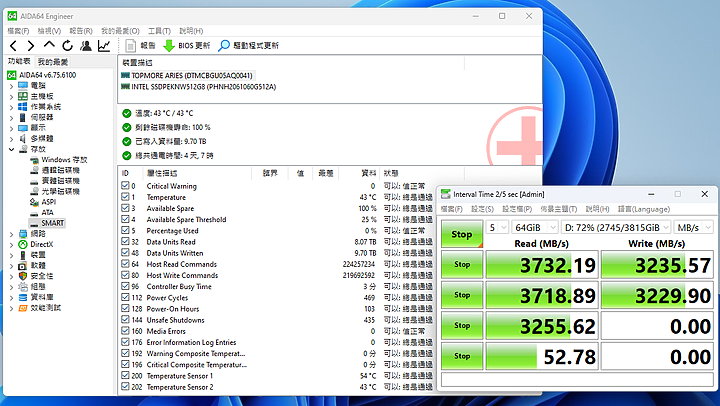Open the test count dropdown showing 5
The image size is (720, 406).
[x=497, y=227]
